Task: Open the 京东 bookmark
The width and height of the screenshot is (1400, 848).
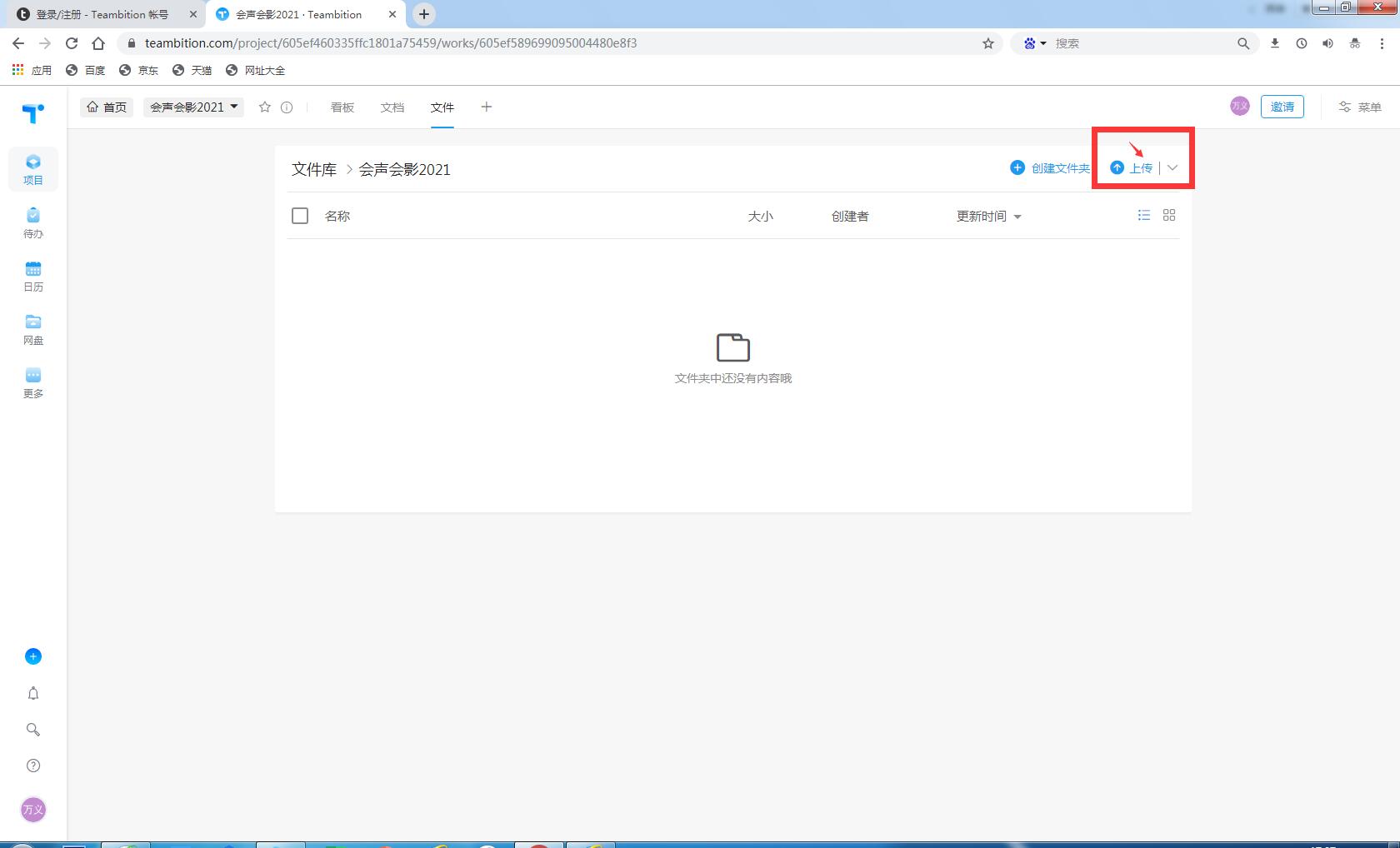Action: (x=138, y=70)
